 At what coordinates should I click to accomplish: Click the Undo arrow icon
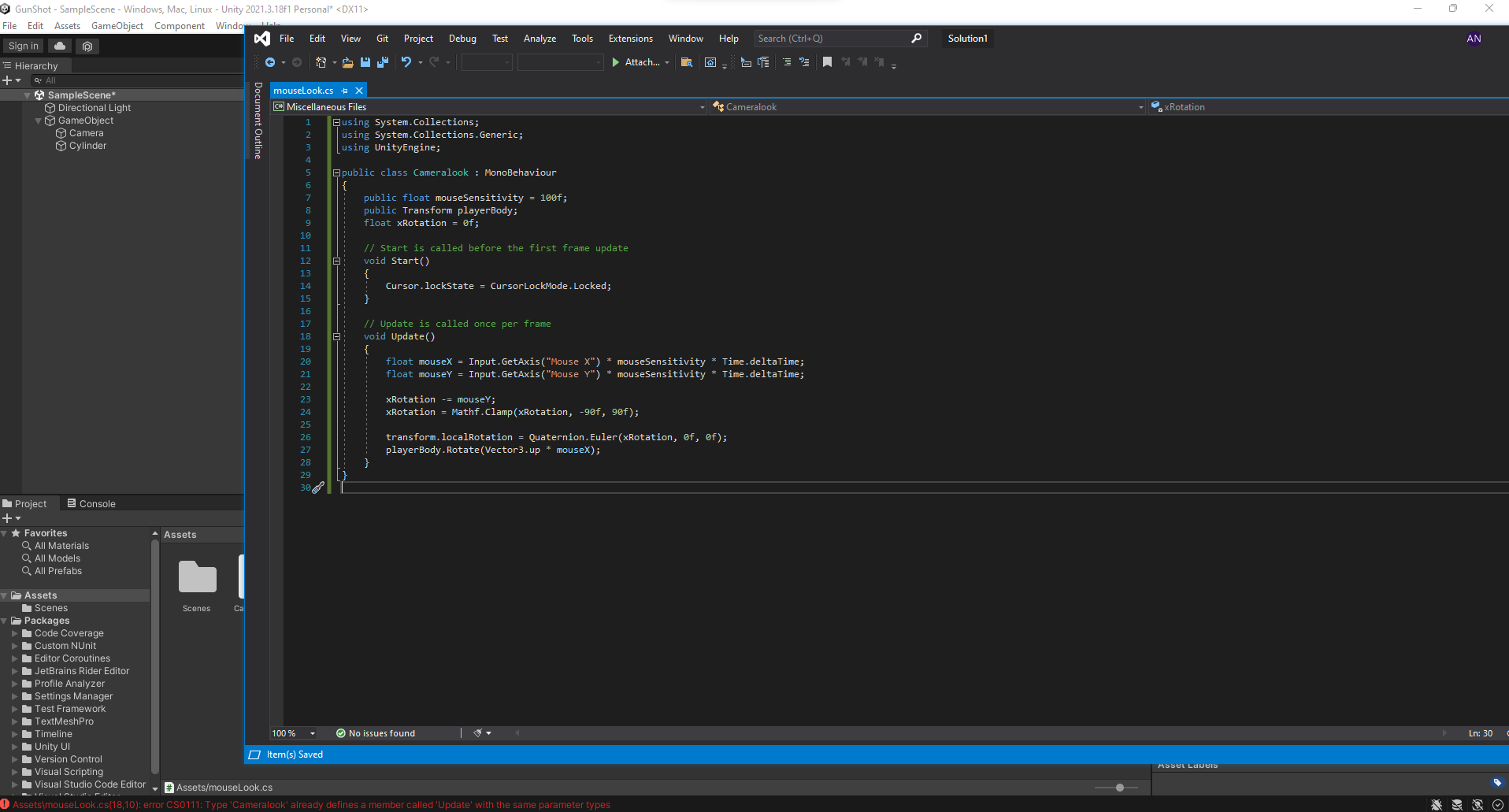[406, 62]
